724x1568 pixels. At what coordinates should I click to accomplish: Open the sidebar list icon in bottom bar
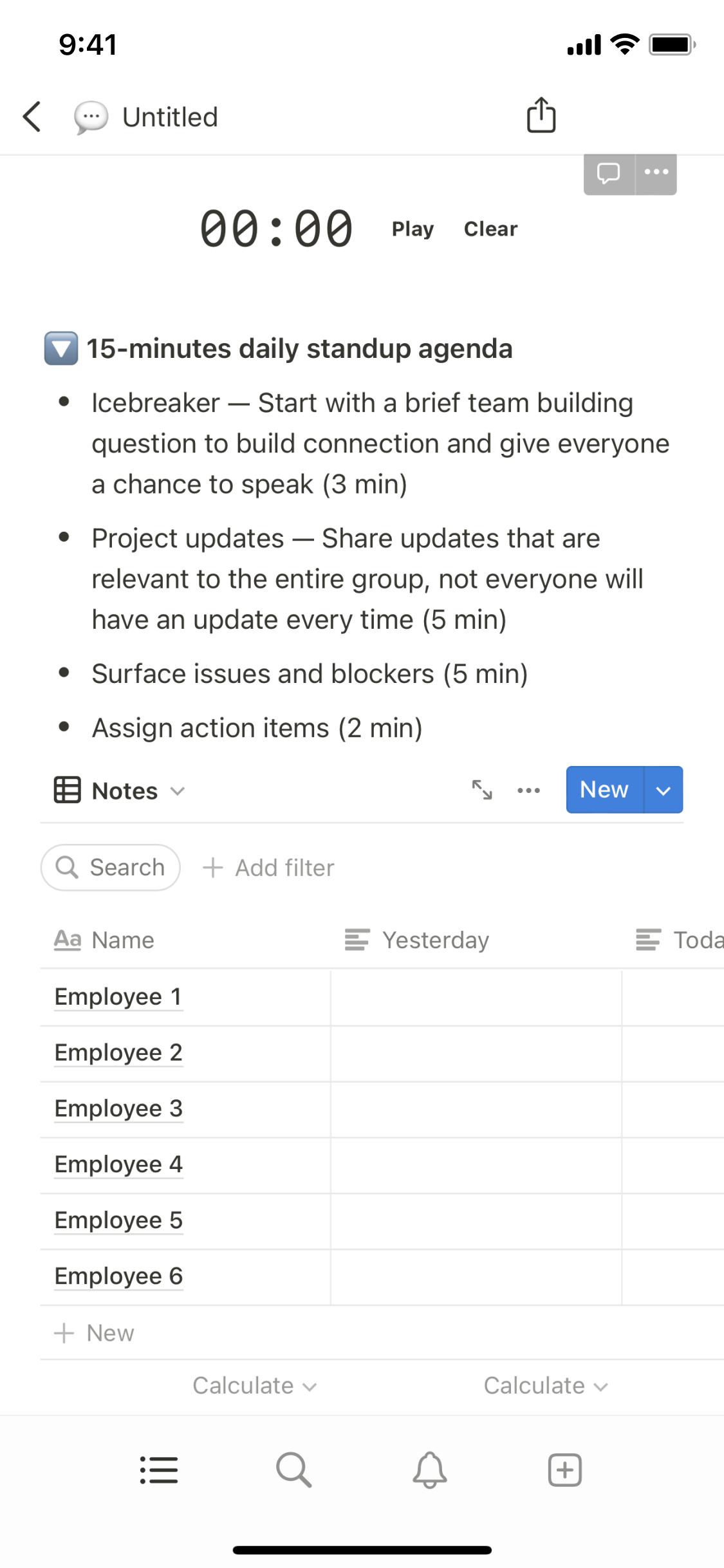coord(159,1470)
